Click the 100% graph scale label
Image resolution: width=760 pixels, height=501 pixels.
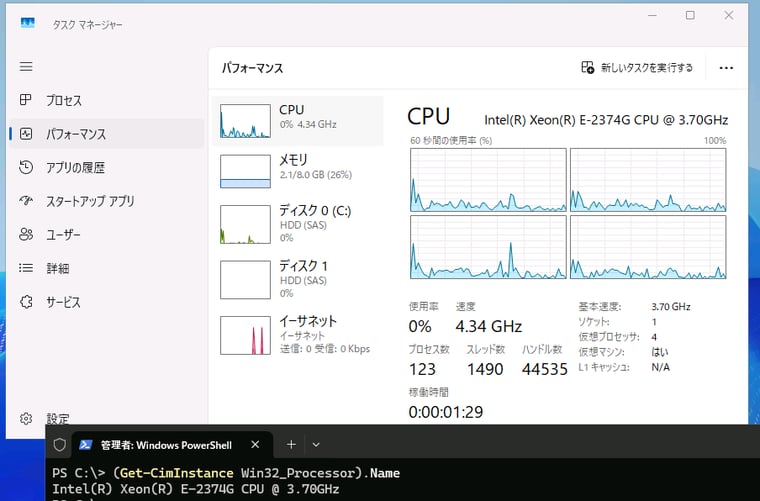(x=715, y=141)
